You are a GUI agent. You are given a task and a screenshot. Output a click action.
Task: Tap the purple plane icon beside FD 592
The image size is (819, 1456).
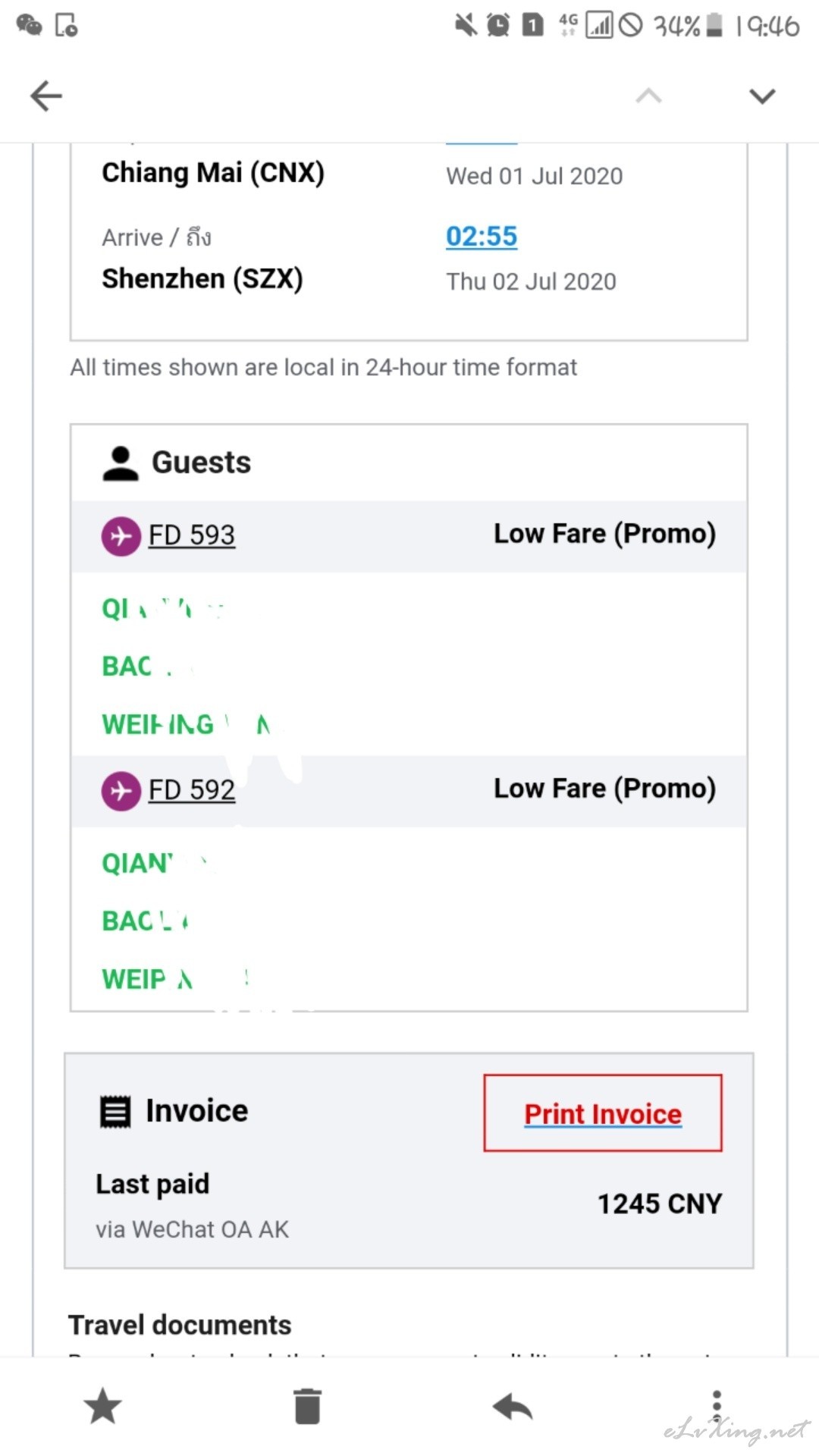click(121, 791)
